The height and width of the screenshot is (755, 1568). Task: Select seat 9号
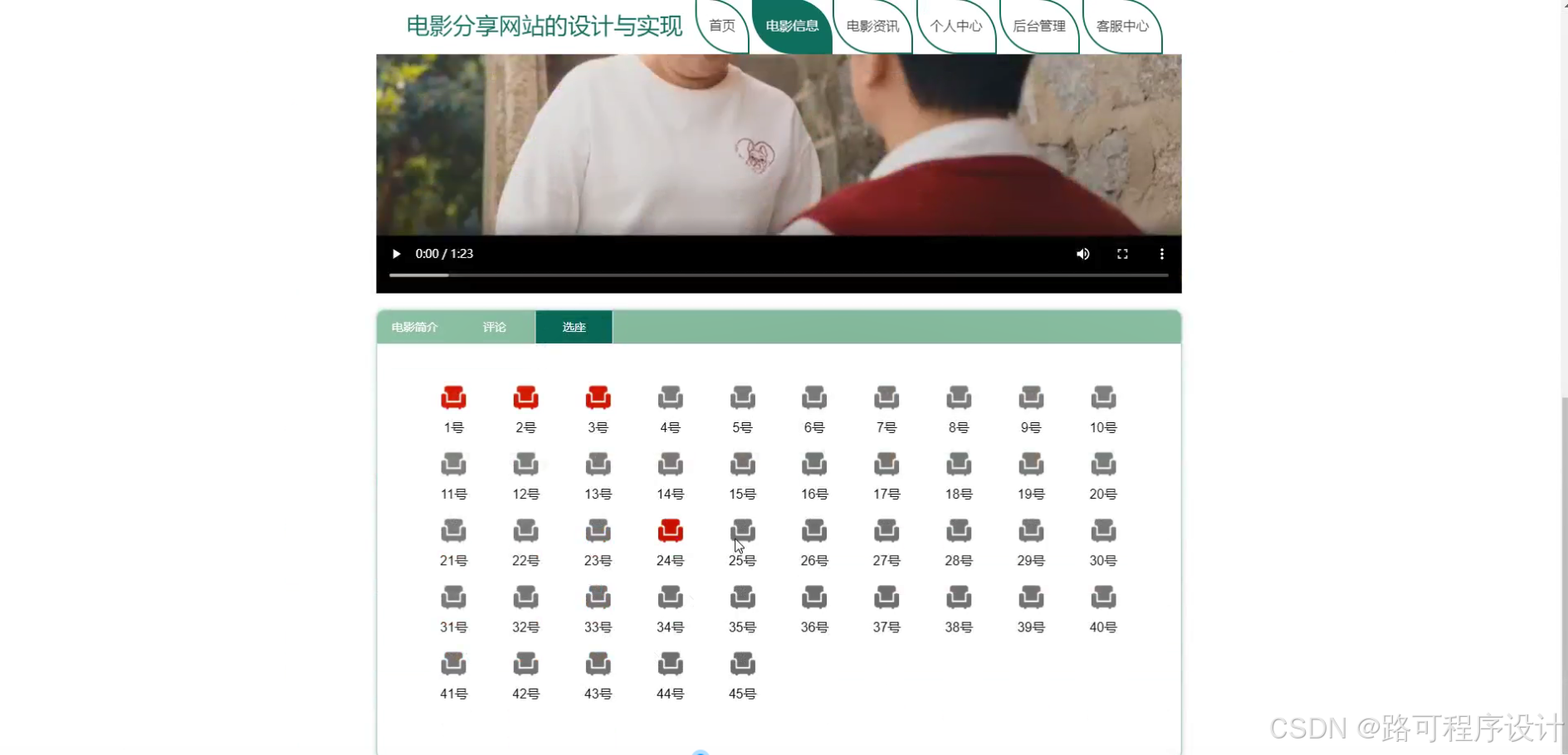coord(1031,397)
